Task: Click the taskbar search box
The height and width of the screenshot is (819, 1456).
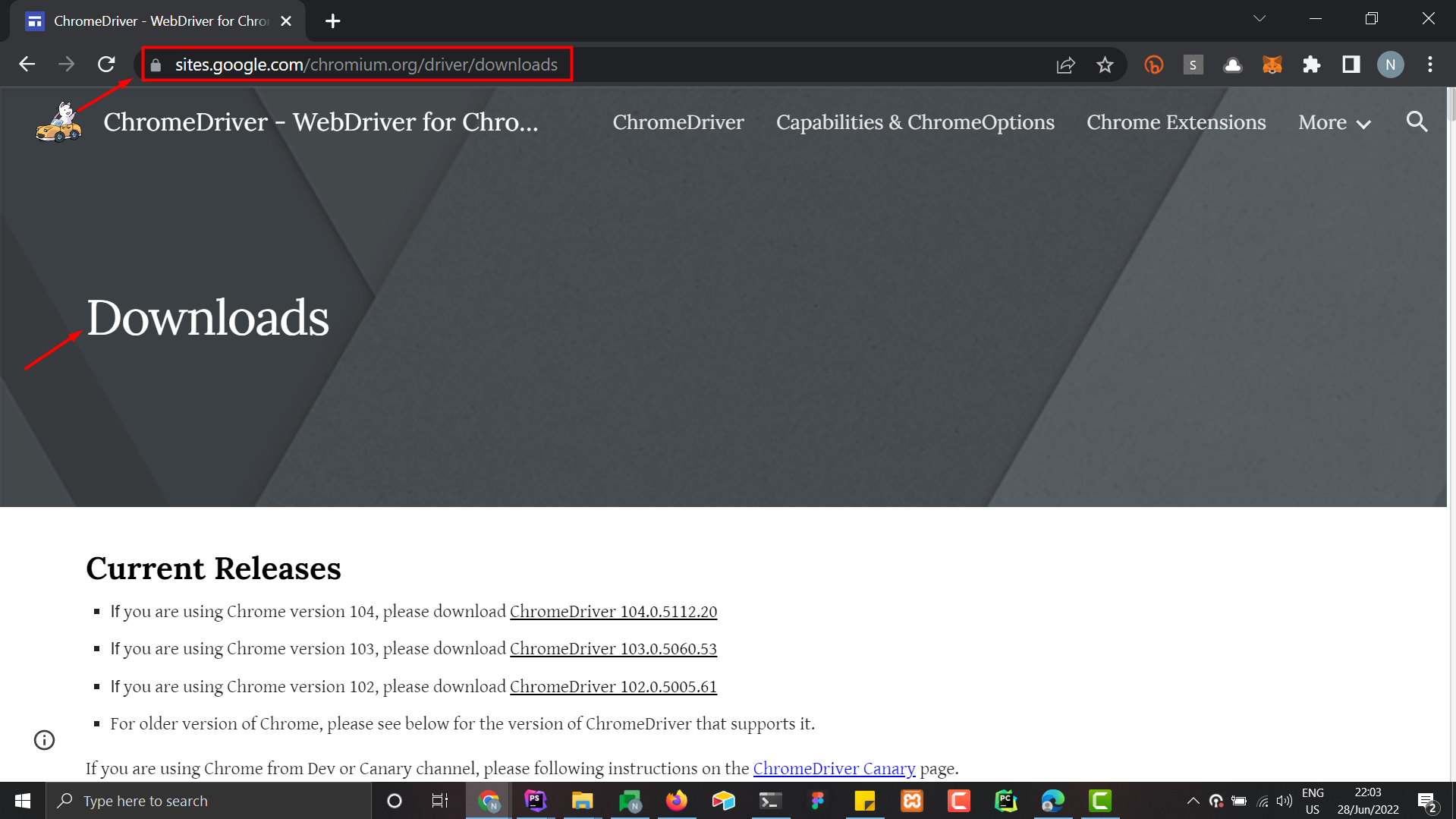Action: click(209, 801)
